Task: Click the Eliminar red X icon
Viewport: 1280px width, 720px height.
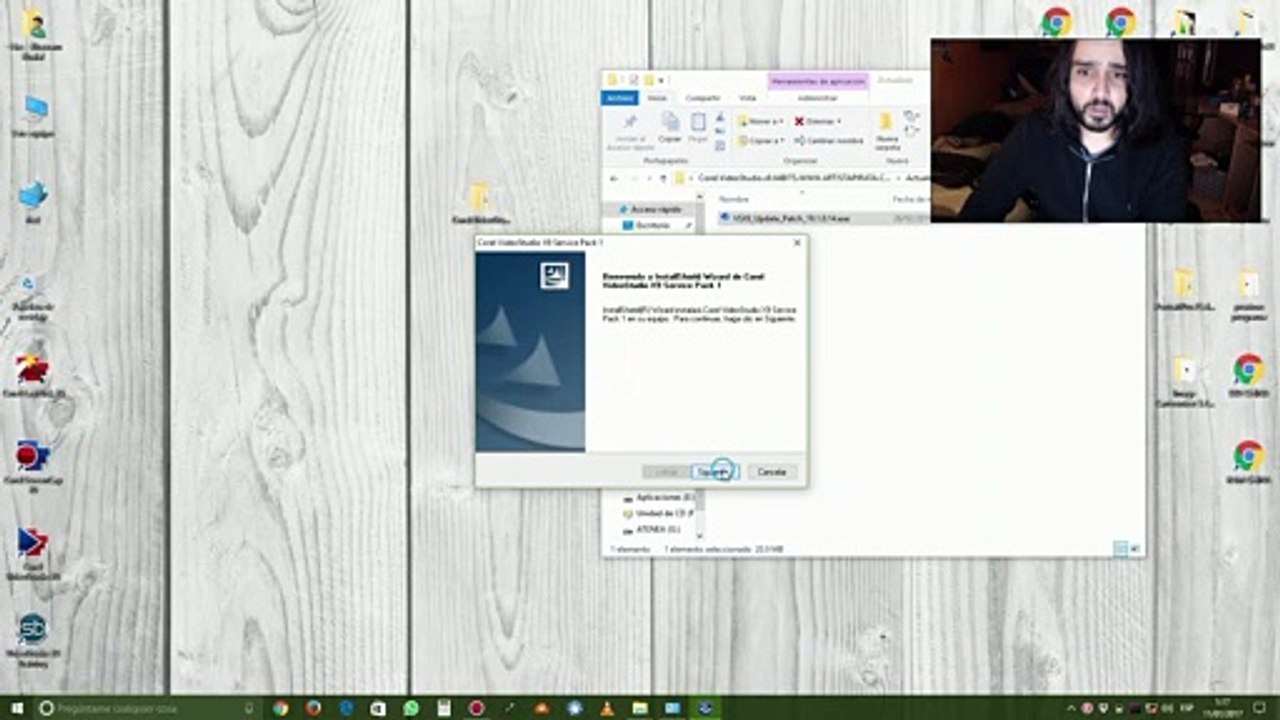Action: coord(799,121)
